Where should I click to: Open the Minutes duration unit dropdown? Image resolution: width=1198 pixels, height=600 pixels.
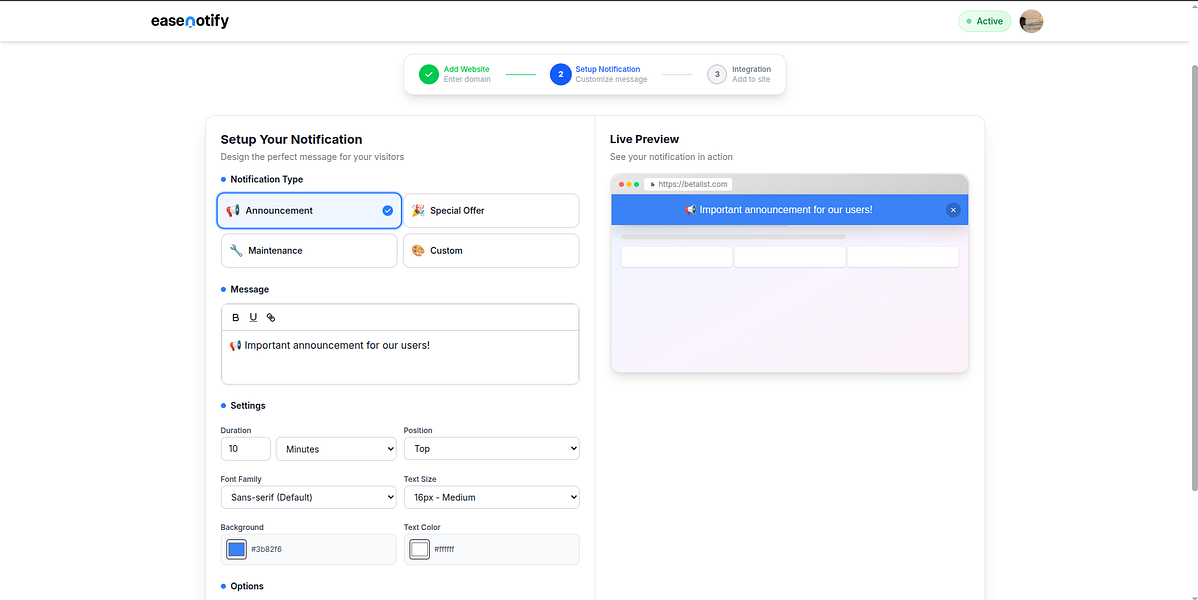[336, 449]
